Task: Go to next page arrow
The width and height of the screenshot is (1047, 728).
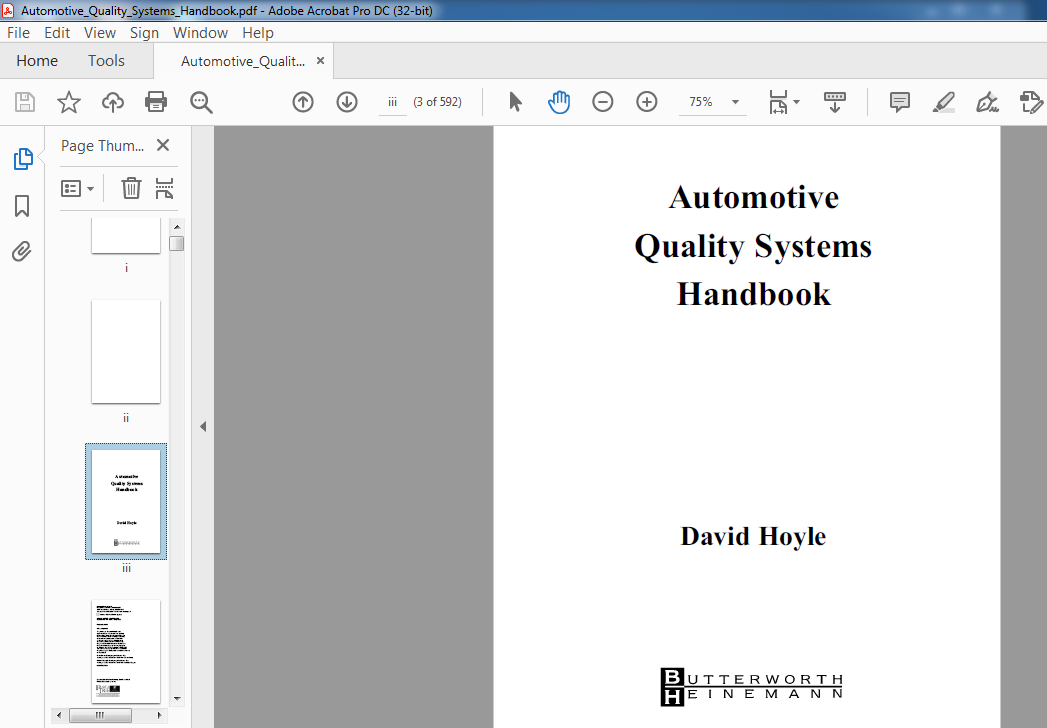Action: tap(347, 102)
